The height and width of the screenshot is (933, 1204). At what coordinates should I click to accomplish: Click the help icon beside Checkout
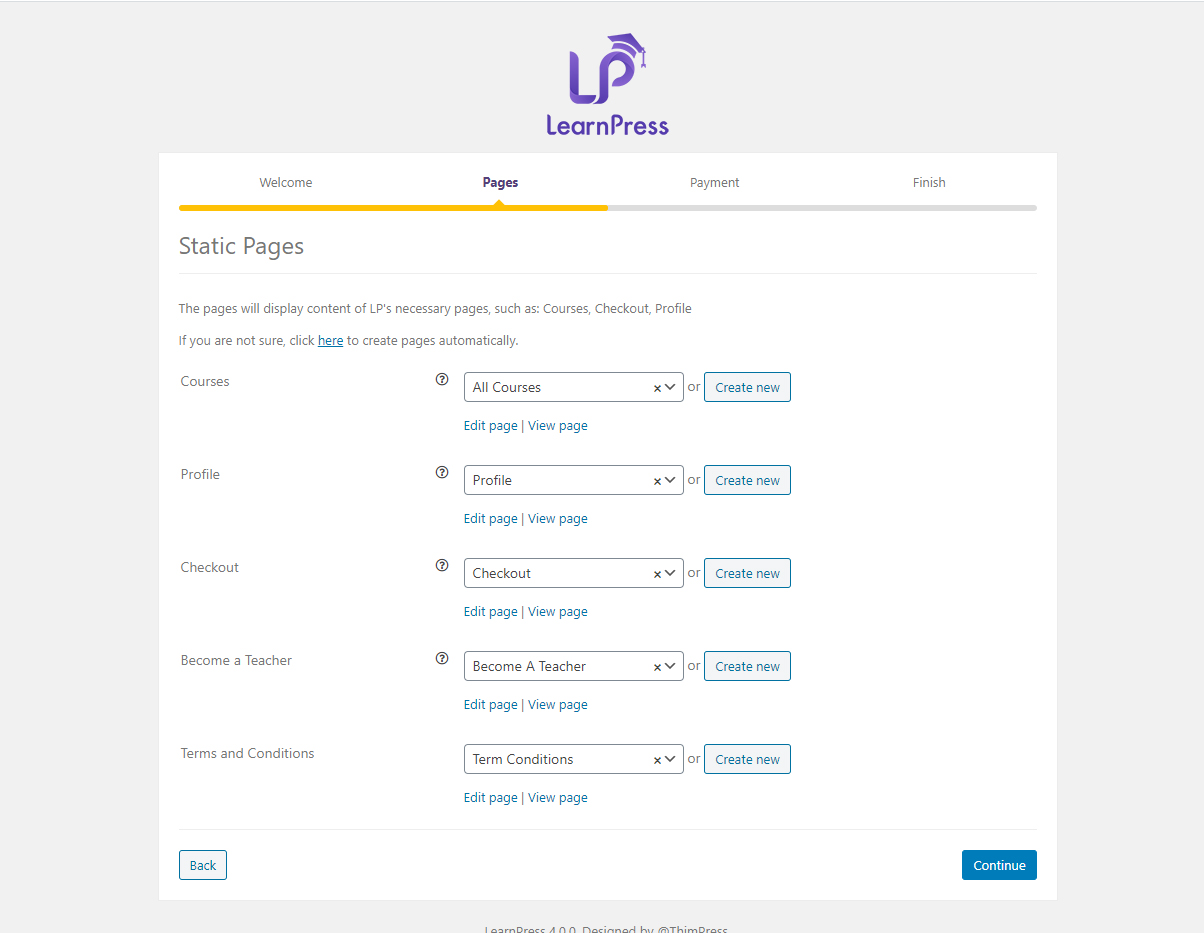(442, 566)
